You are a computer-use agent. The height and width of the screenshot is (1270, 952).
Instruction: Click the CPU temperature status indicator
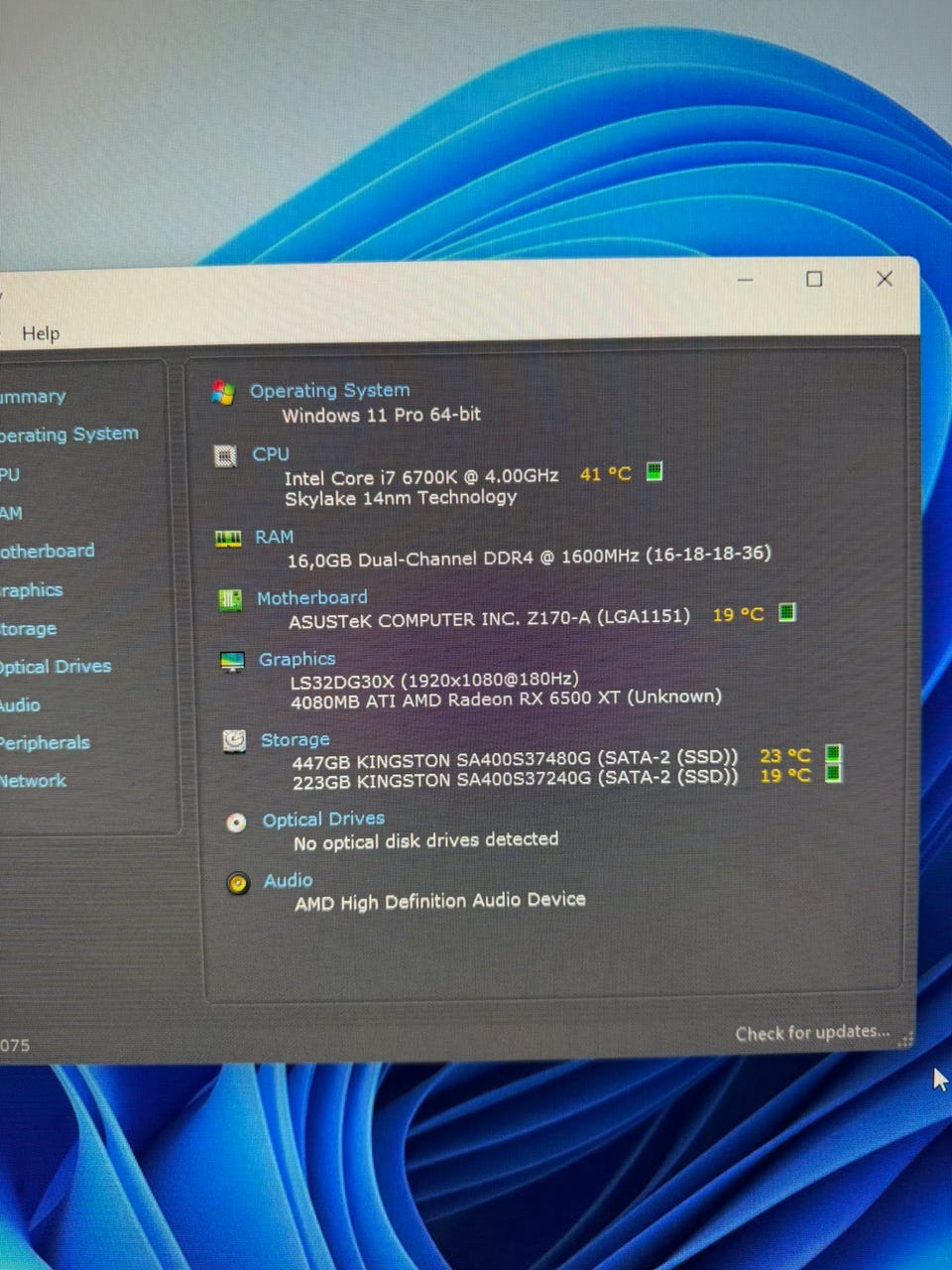(x=654, y=471)
